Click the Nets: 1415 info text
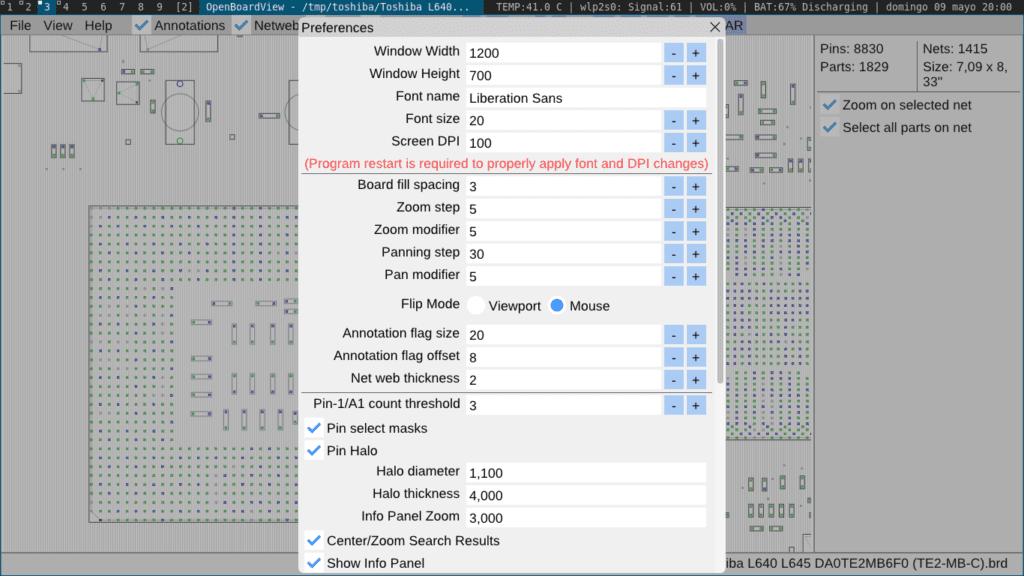 click(955, 49)
